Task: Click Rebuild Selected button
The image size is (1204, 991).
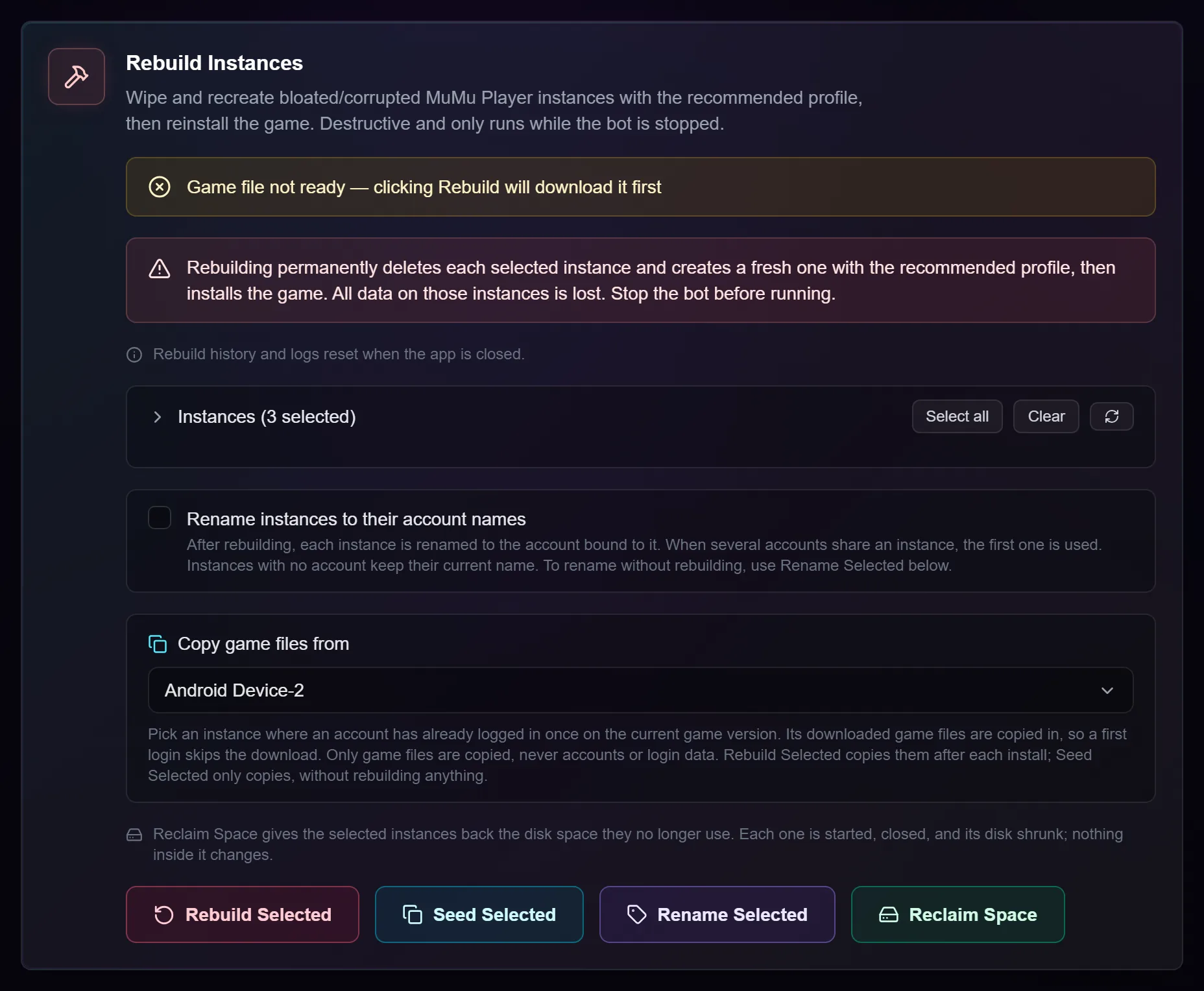Action: pos(243,914)
